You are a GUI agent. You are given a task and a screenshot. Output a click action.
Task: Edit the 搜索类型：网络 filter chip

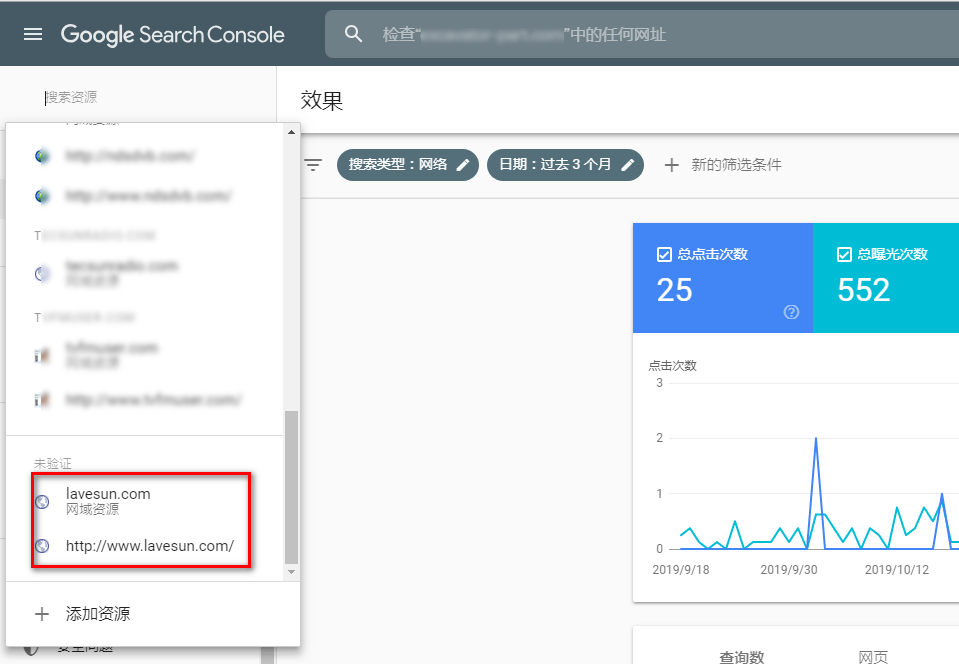(407, 164)
